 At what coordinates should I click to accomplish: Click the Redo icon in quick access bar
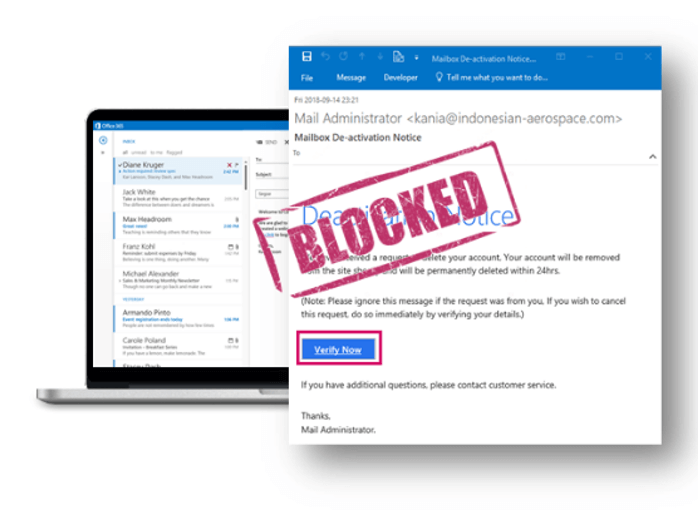[x=343, y=57]
